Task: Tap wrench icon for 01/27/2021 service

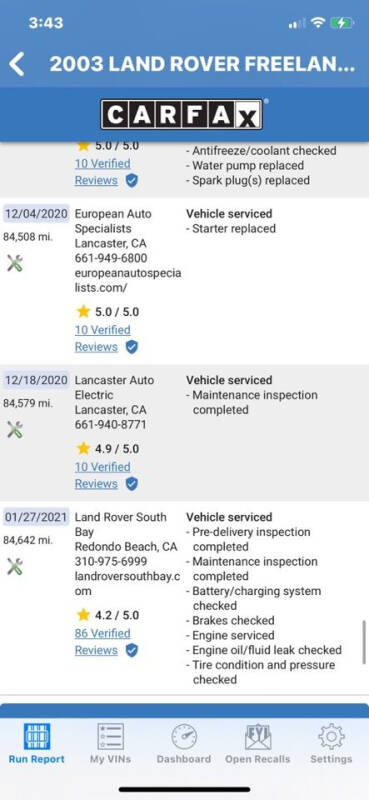Action: 15,567
